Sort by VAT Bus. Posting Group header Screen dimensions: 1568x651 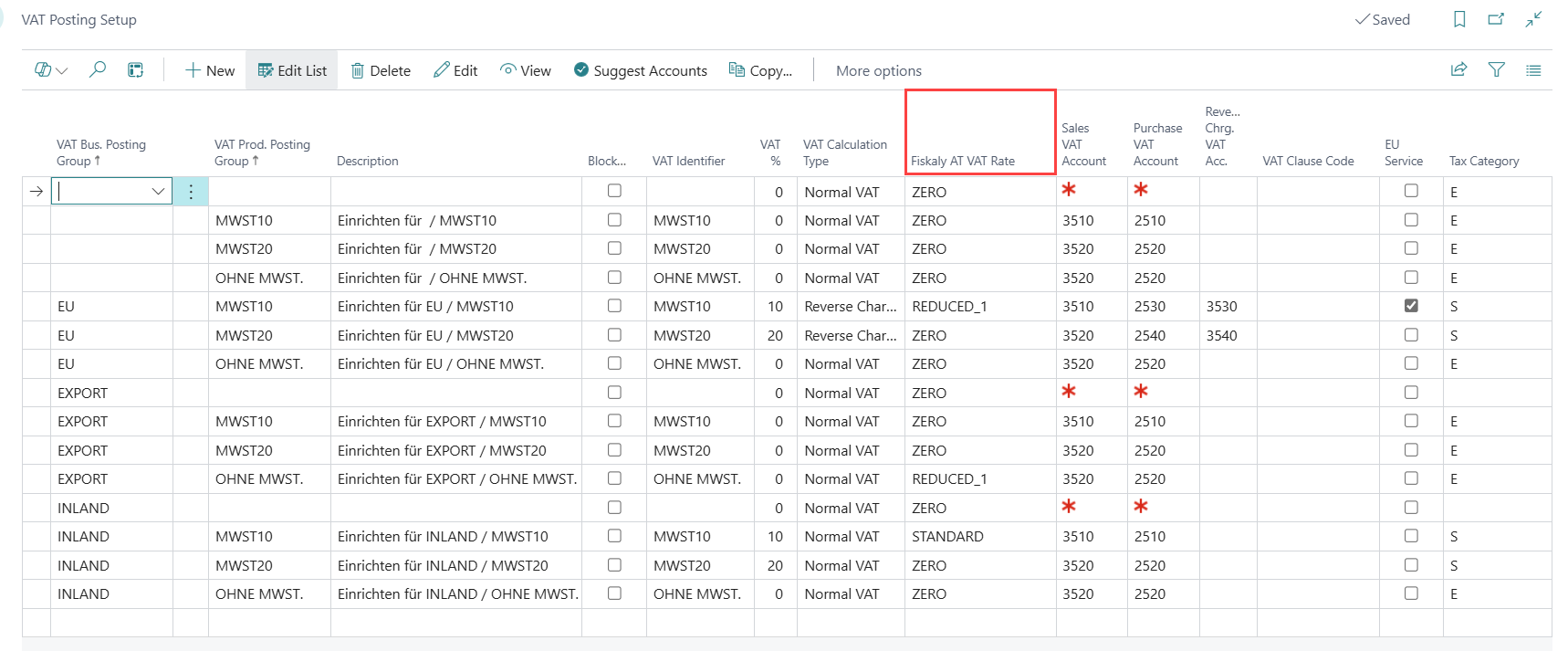click(x=101, y=152)
